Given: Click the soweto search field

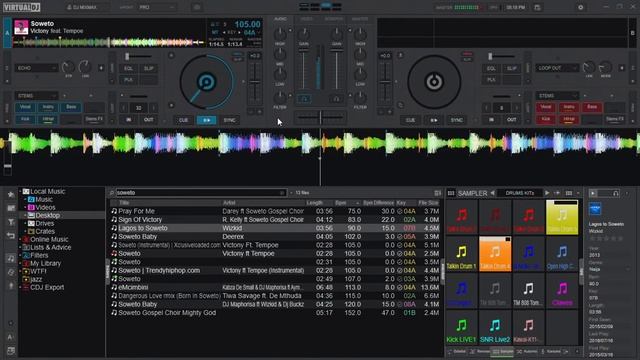Looking at the screenshot, I should (201, 193).
